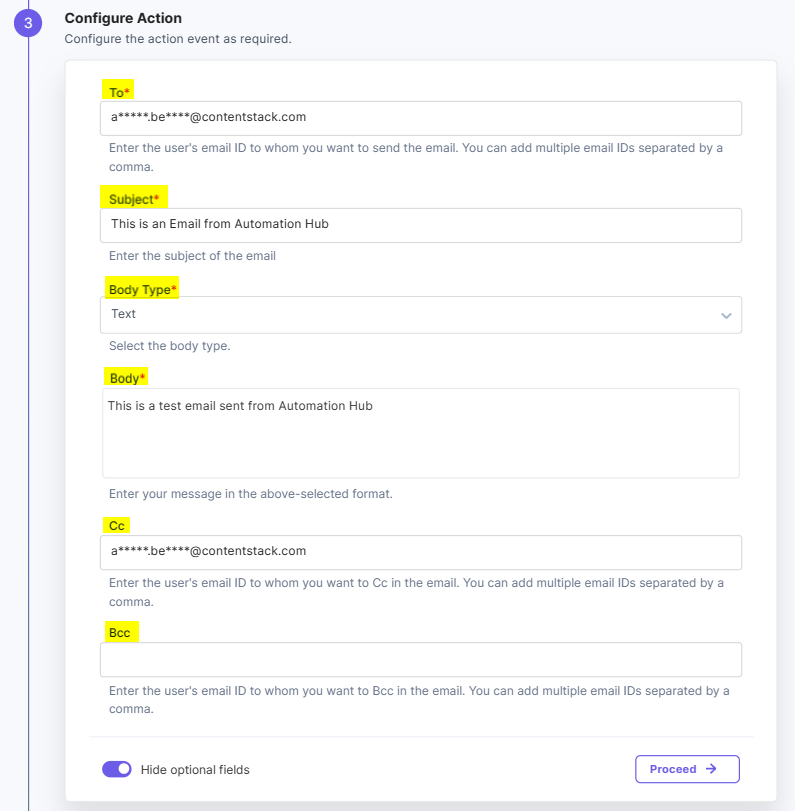This screenshot has height=811, width=795.
Task: Select the Subject field containing the email subject
Action: 420,225
